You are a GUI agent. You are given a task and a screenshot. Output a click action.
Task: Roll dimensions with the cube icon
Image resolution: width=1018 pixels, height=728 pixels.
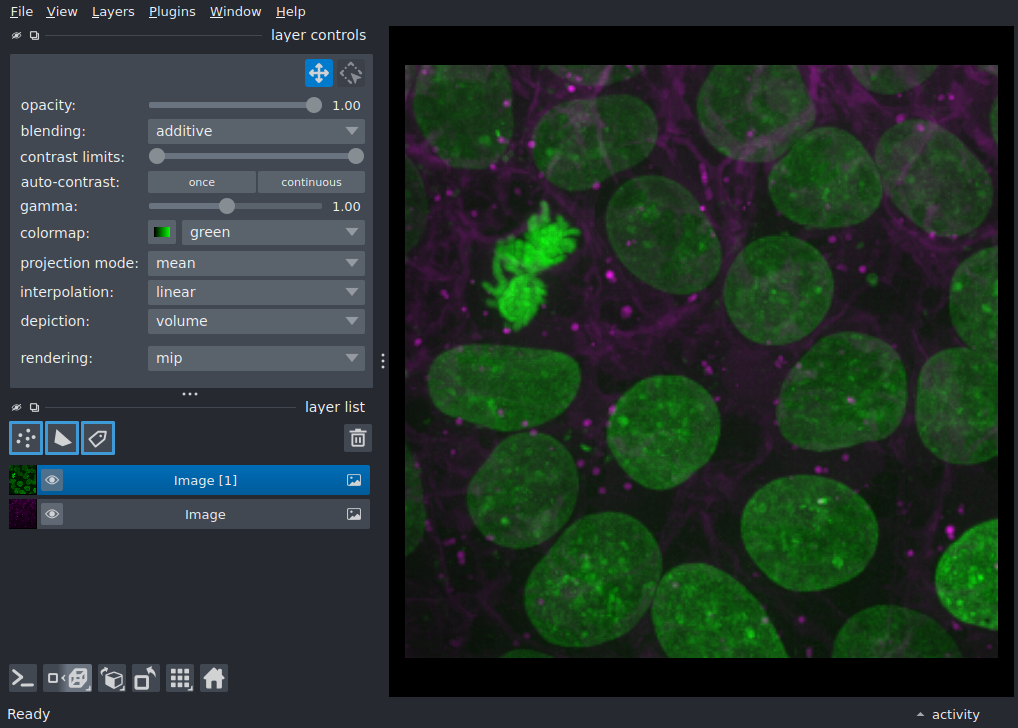tap(112, 679)
